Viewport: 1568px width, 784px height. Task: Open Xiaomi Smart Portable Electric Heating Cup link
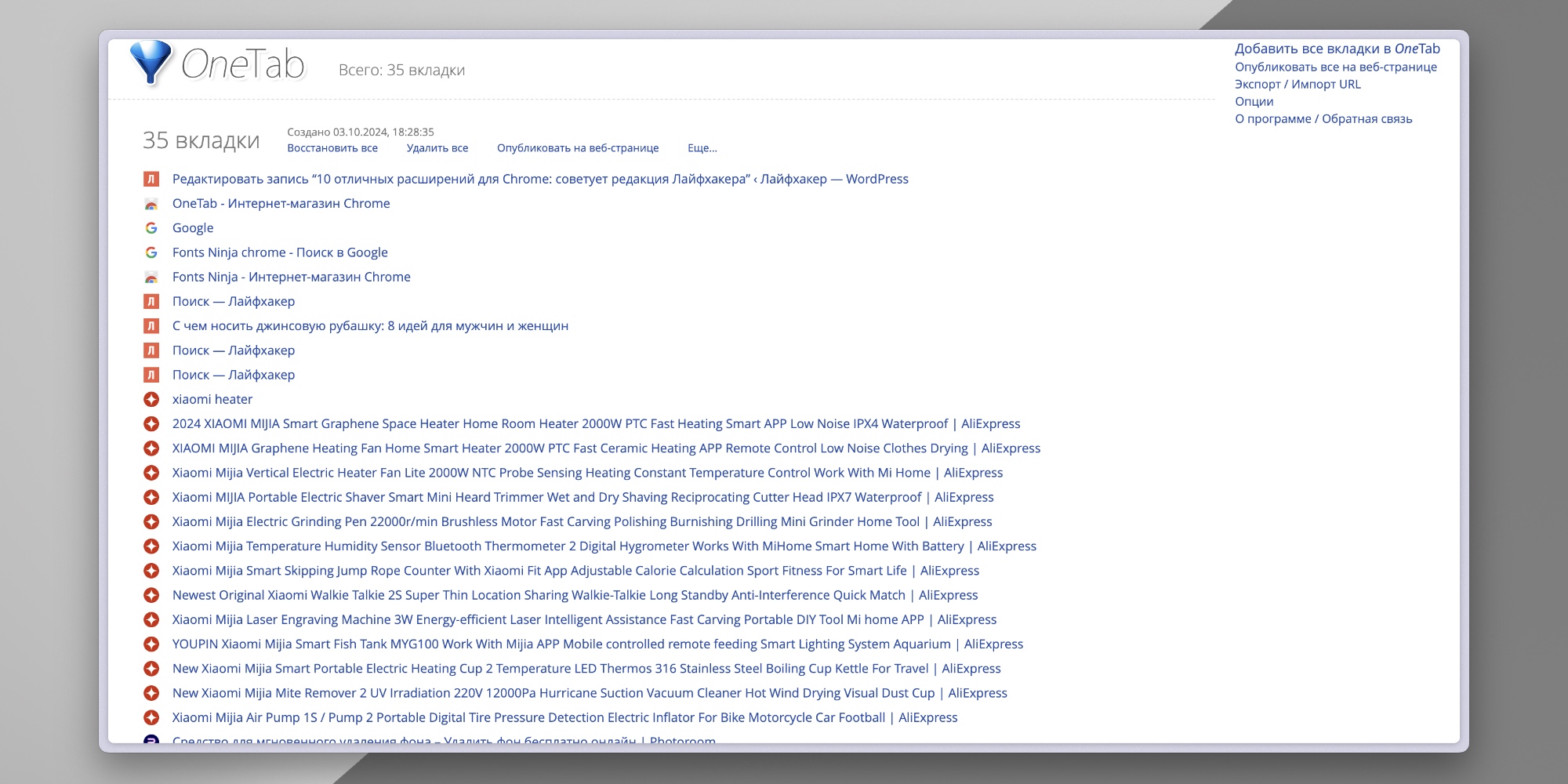click(x=587, y=669)
